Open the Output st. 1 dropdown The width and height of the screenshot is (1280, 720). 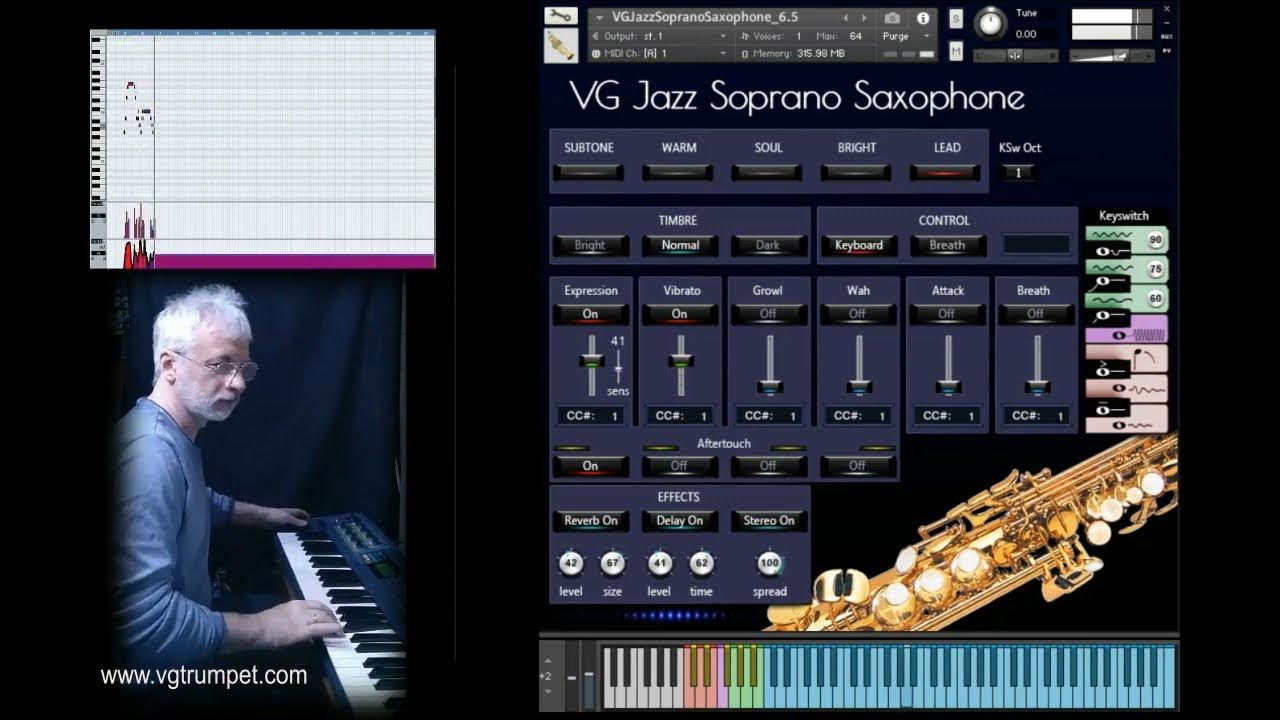(x=660, y=36)
